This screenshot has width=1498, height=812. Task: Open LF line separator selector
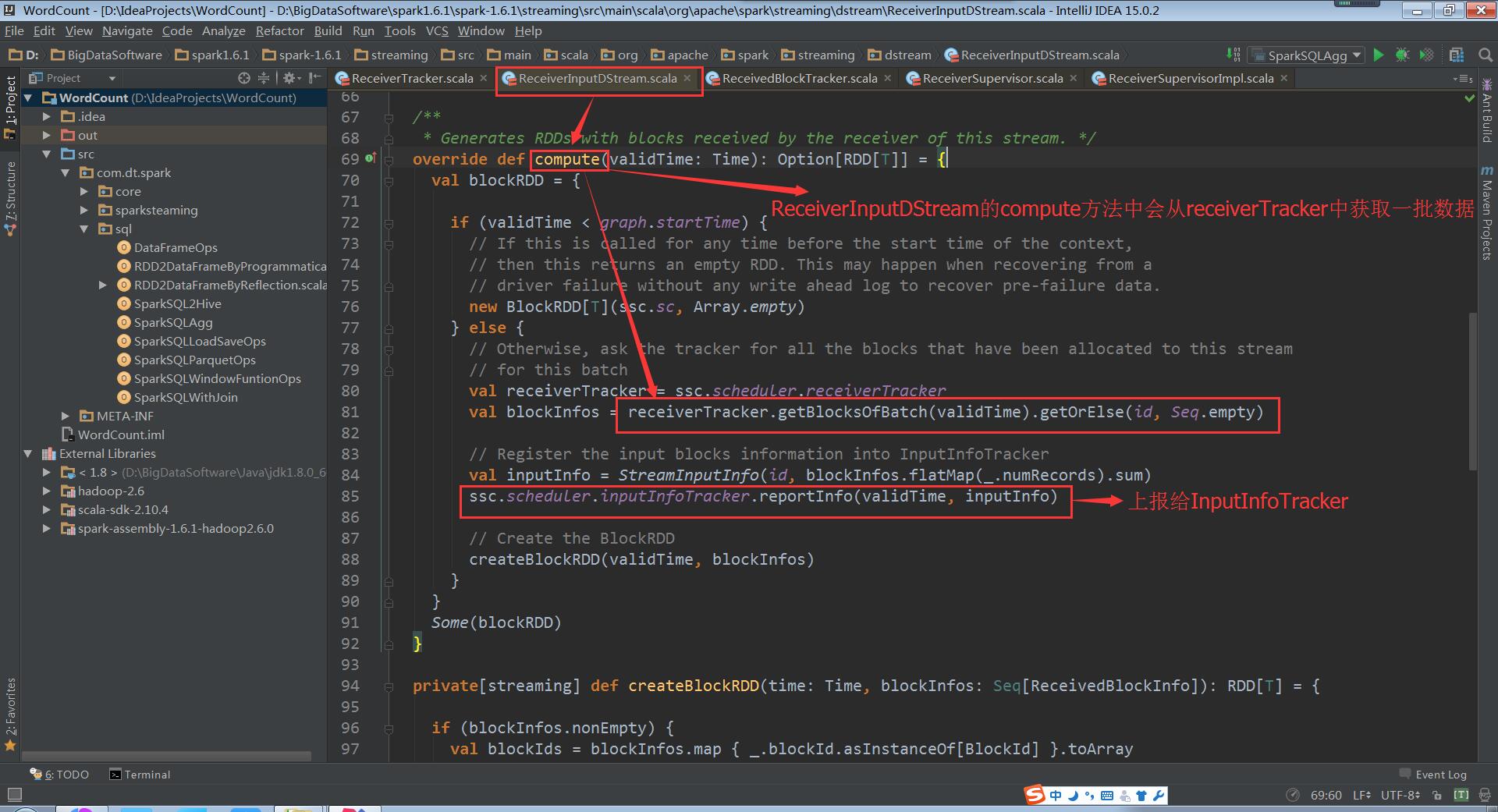point(1361,795)
